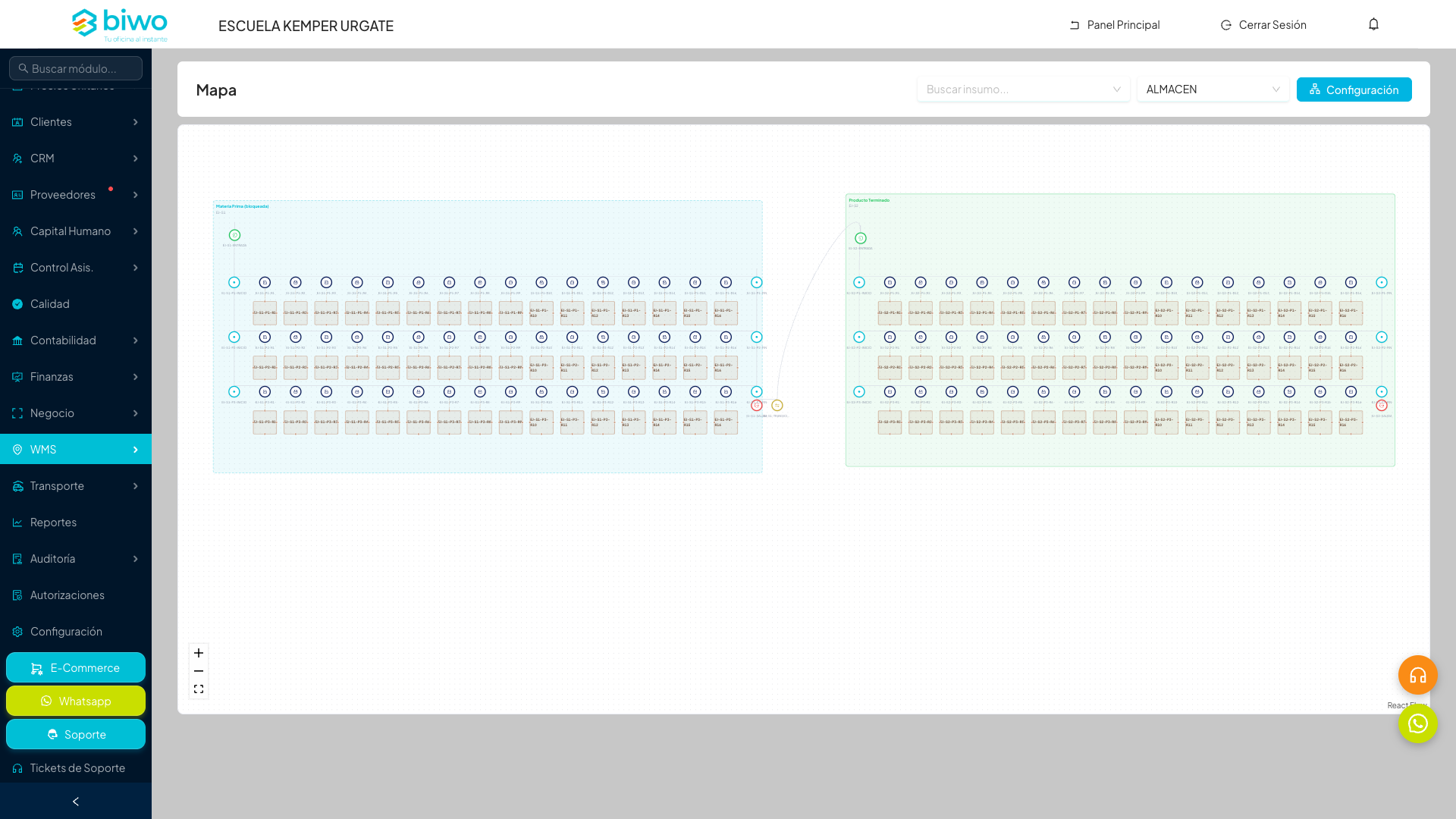Open the ALMACEN selector dropdown
The image size is (1456, 819).
tap(1213, 89)
